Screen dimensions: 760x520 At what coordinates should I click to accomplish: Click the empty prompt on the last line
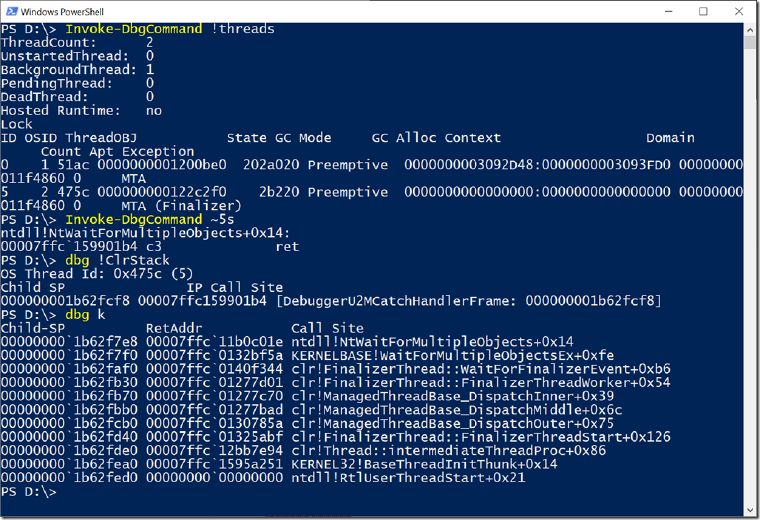(28, 491)
